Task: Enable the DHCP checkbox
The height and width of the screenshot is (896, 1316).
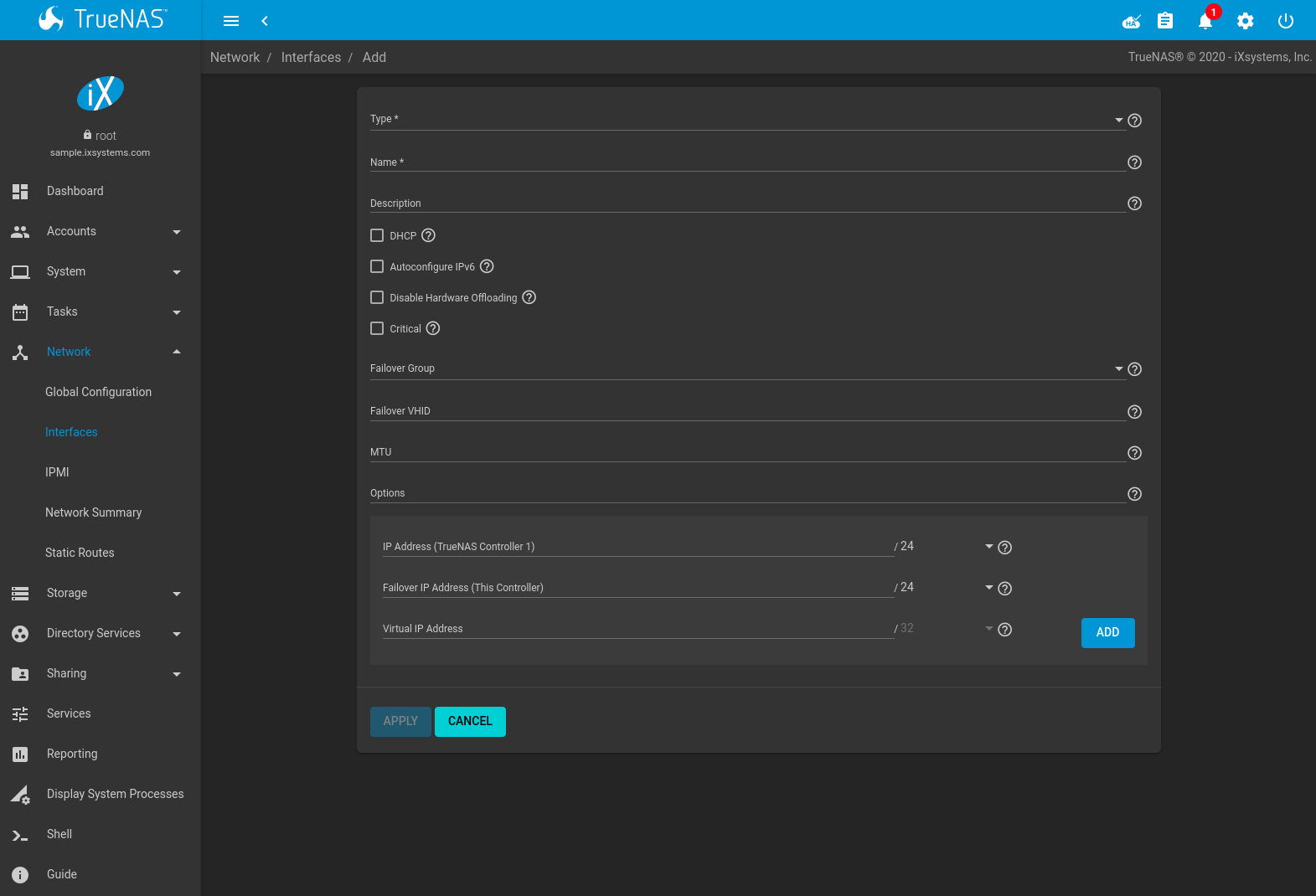Action: [377, 235]
